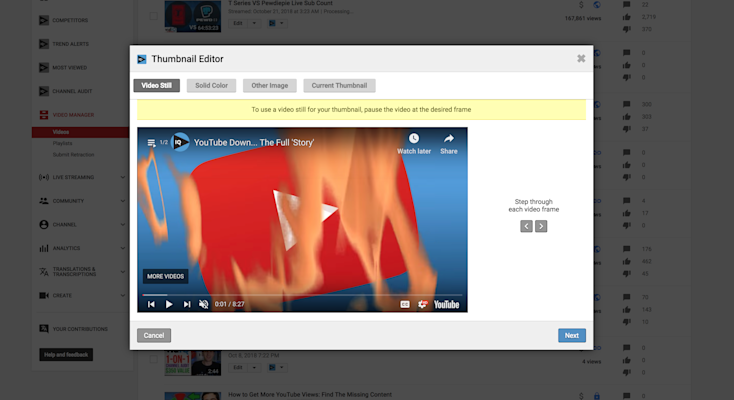The height and width of the screenshot is (400, 734).
Task: Open Most Viewed in the sidebar
Action: coord(69,67)
